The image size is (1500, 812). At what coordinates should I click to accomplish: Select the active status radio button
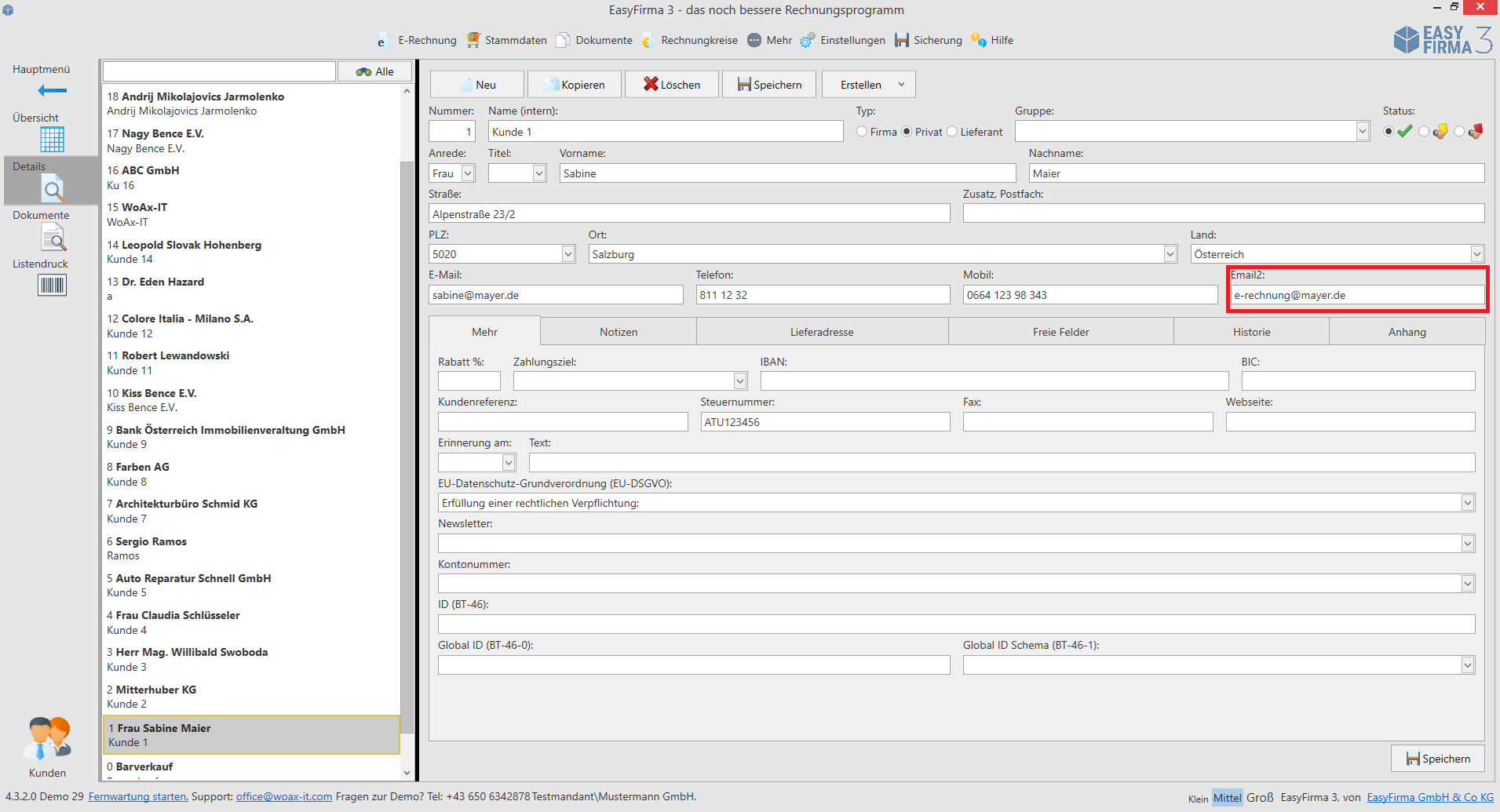[1389, 132]
